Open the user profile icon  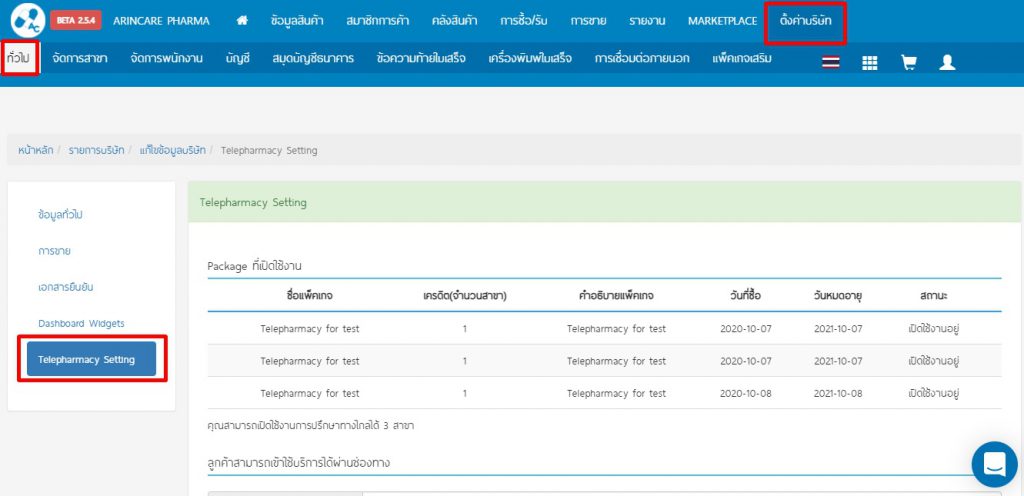(x=948, y=62)
